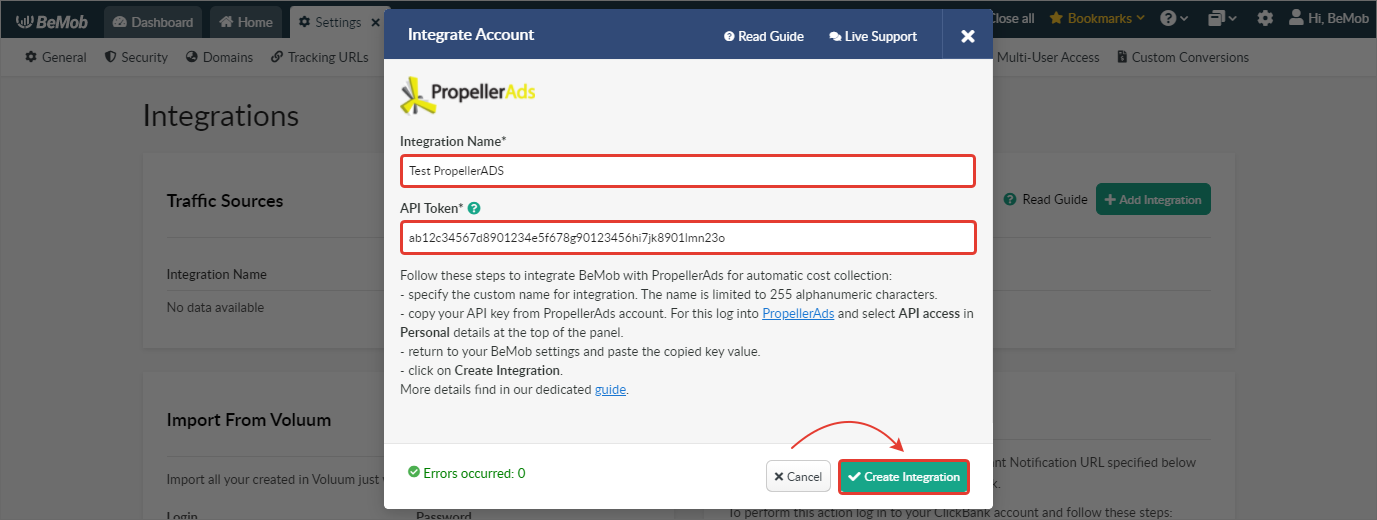Click the Integration Name input field

click(687, 171)
